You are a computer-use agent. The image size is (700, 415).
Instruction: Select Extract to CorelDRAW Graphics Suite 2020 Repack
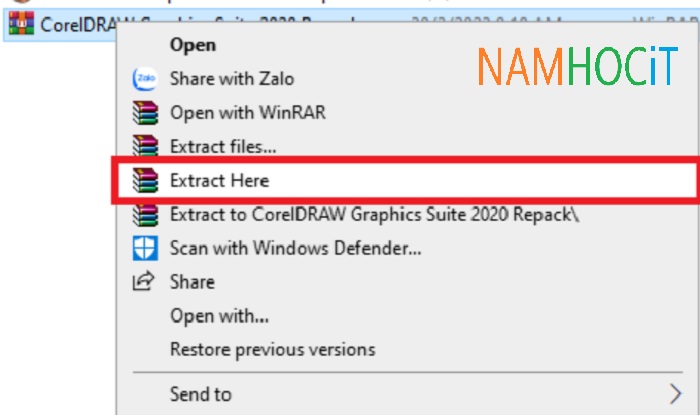375,215
